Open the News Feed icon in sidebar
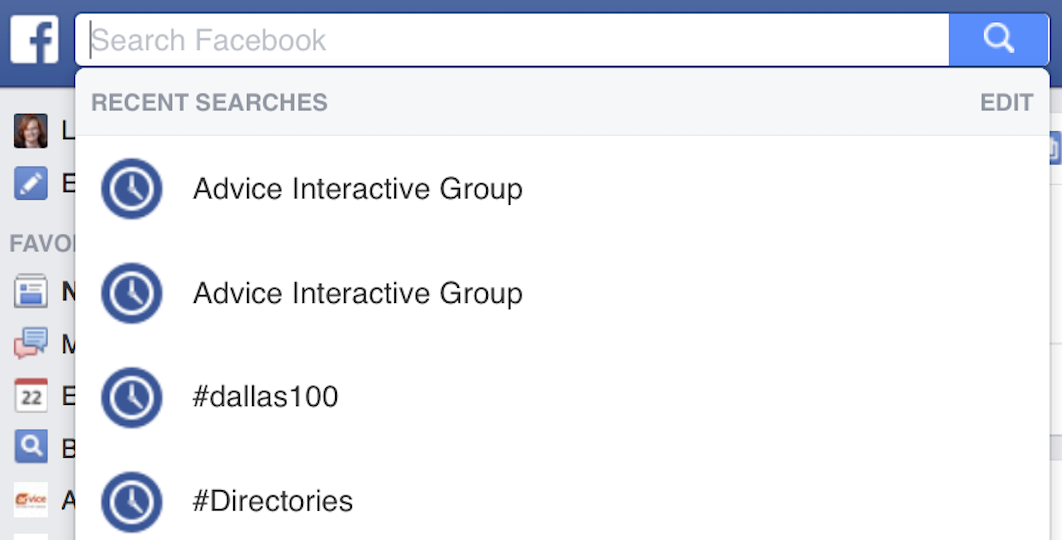The image size is (1062, 540). pyautogui.click(x=31, y=292)
